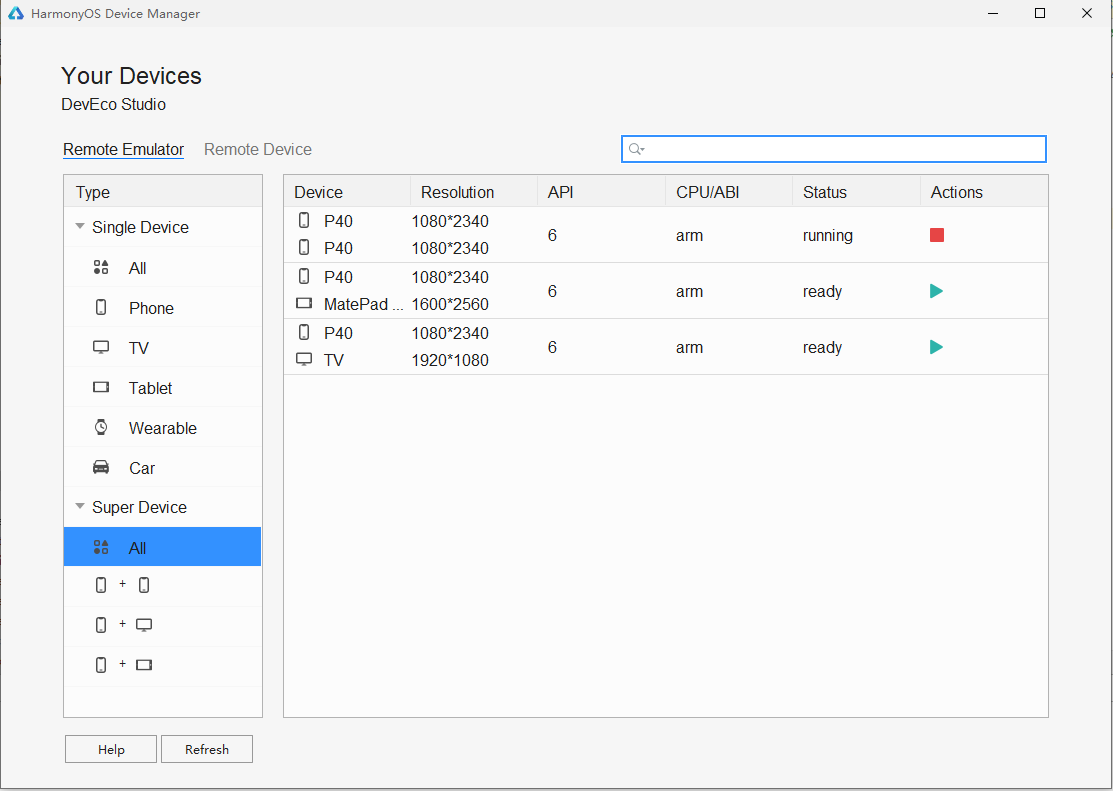Select the Car device type icon
The width and height of the screenshot is (1113, 791).
pyautogui.click(x=101, y=467)
